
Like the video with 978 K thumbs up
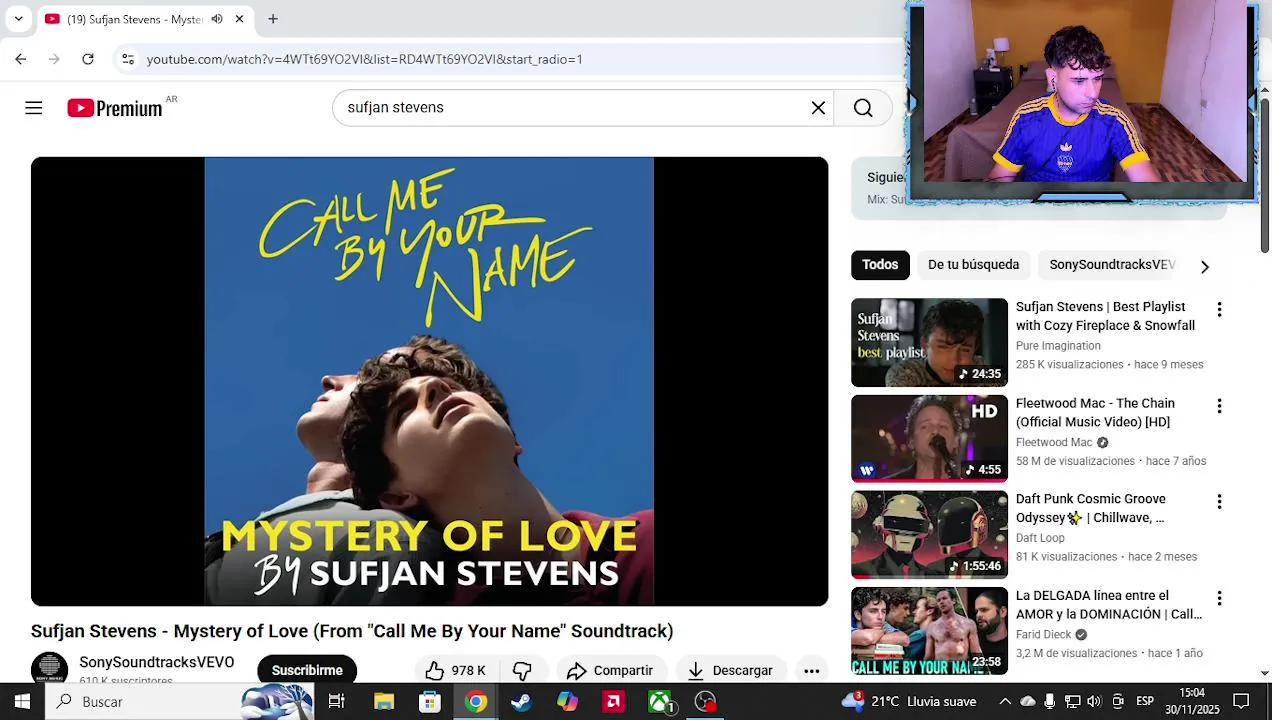coord(455,670)
